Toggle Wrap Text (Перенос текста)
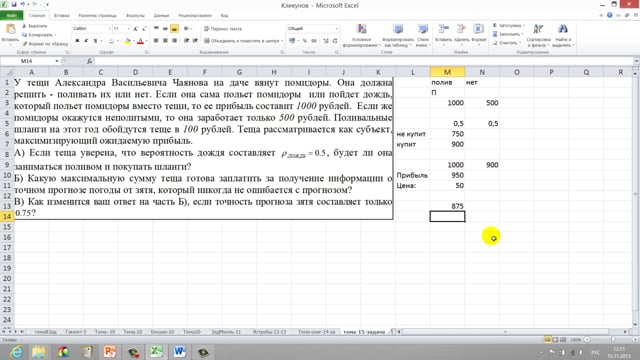This screenshot has height=360, width=640. pos(223,29)
